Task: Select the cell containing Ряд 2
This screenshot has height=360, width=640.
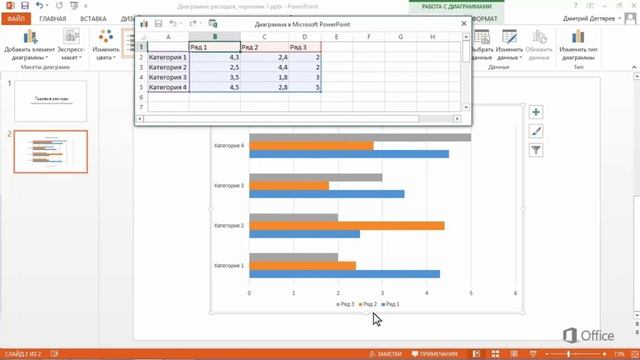Action: click(x=264, y=47)
